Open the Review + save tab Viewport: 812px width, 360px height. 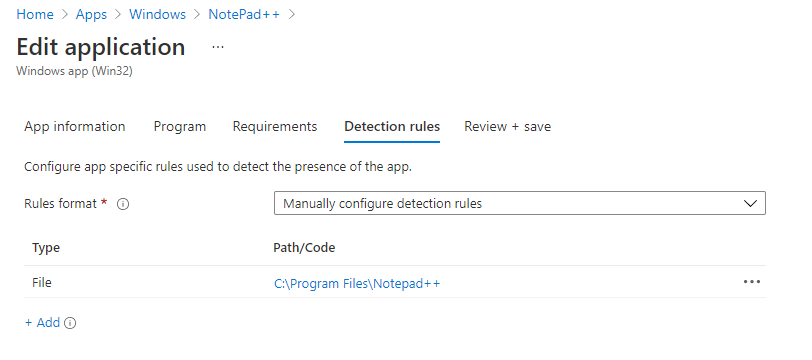click(x=508, y=126)
